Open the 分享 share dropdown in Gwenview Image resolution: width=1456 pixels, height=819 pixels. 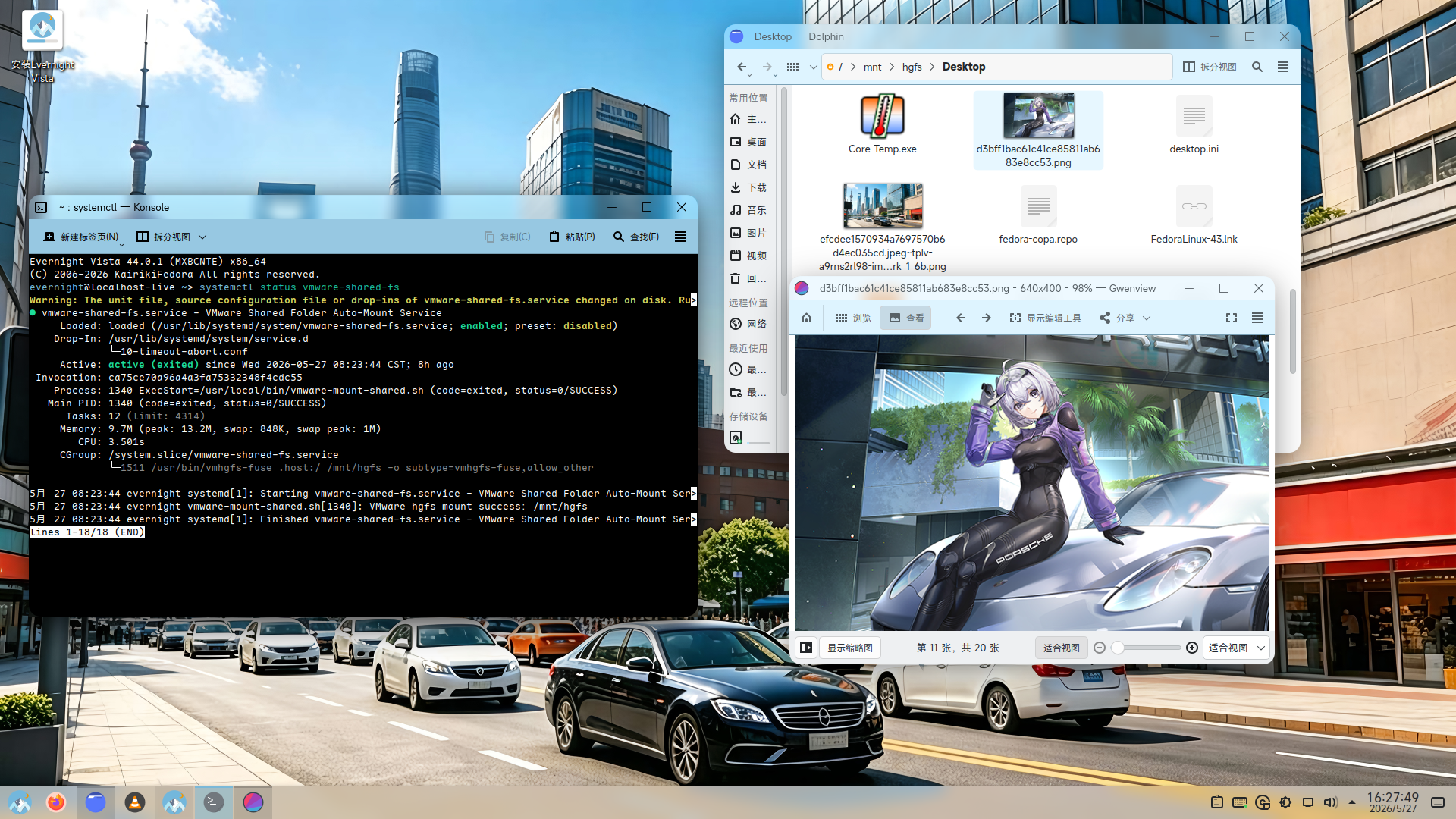1125,318
